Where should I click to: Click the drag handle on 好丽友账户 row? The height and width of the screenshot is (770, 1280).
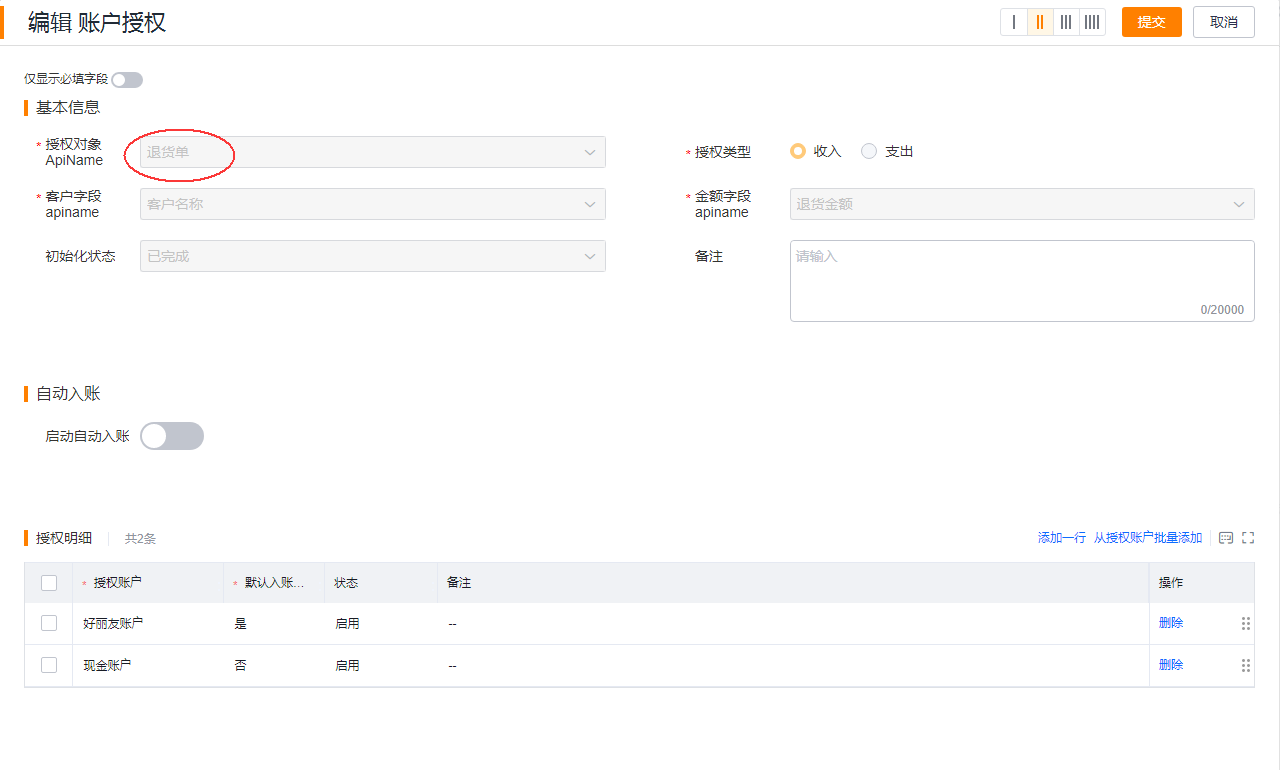pos(1246,622)
